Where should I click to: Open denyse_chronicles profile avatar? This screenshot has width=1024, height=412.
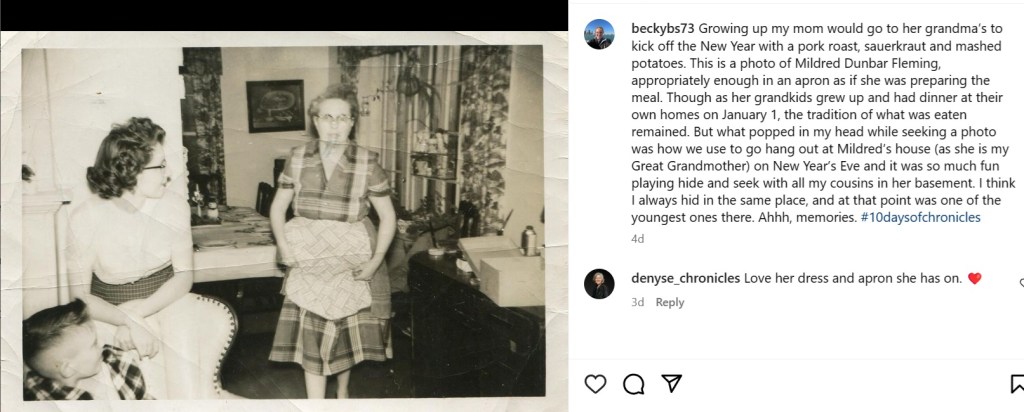coord(599,283)
